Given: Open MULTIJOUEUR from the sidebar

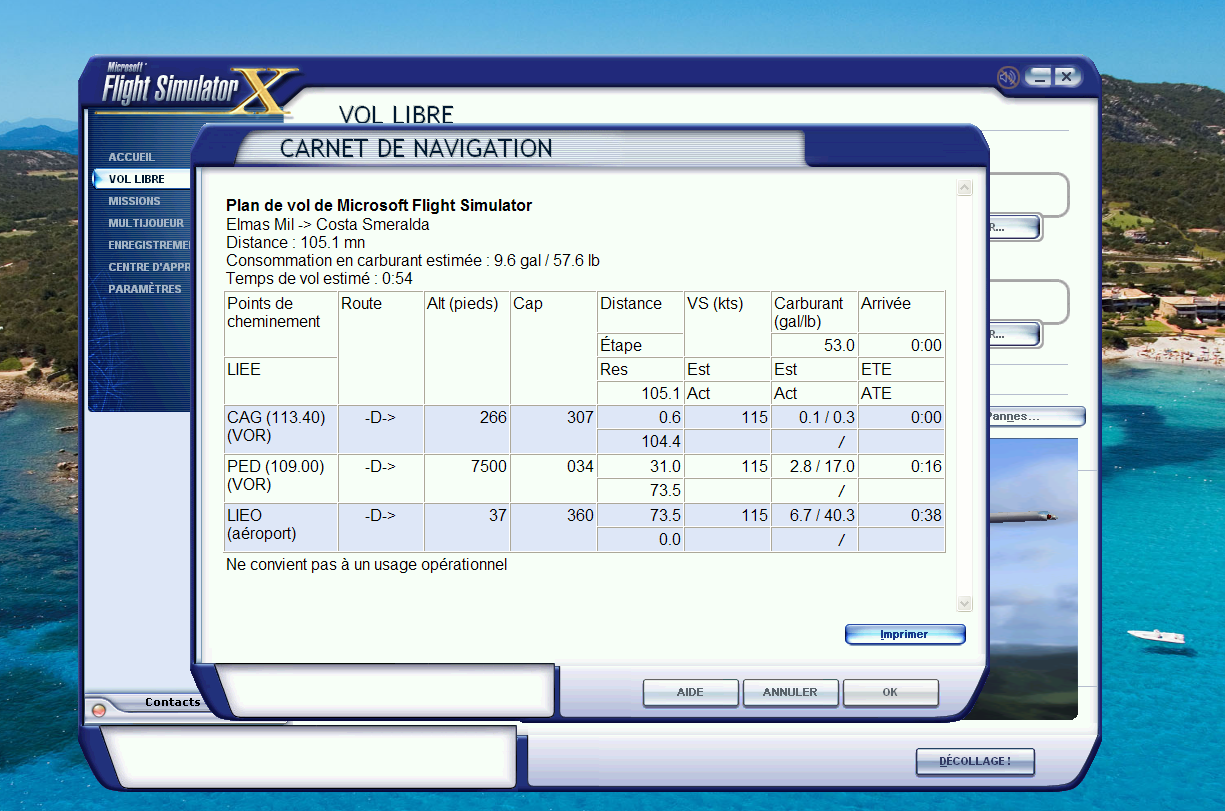Looking at the screenshot, I should click(x=146, y=223).
